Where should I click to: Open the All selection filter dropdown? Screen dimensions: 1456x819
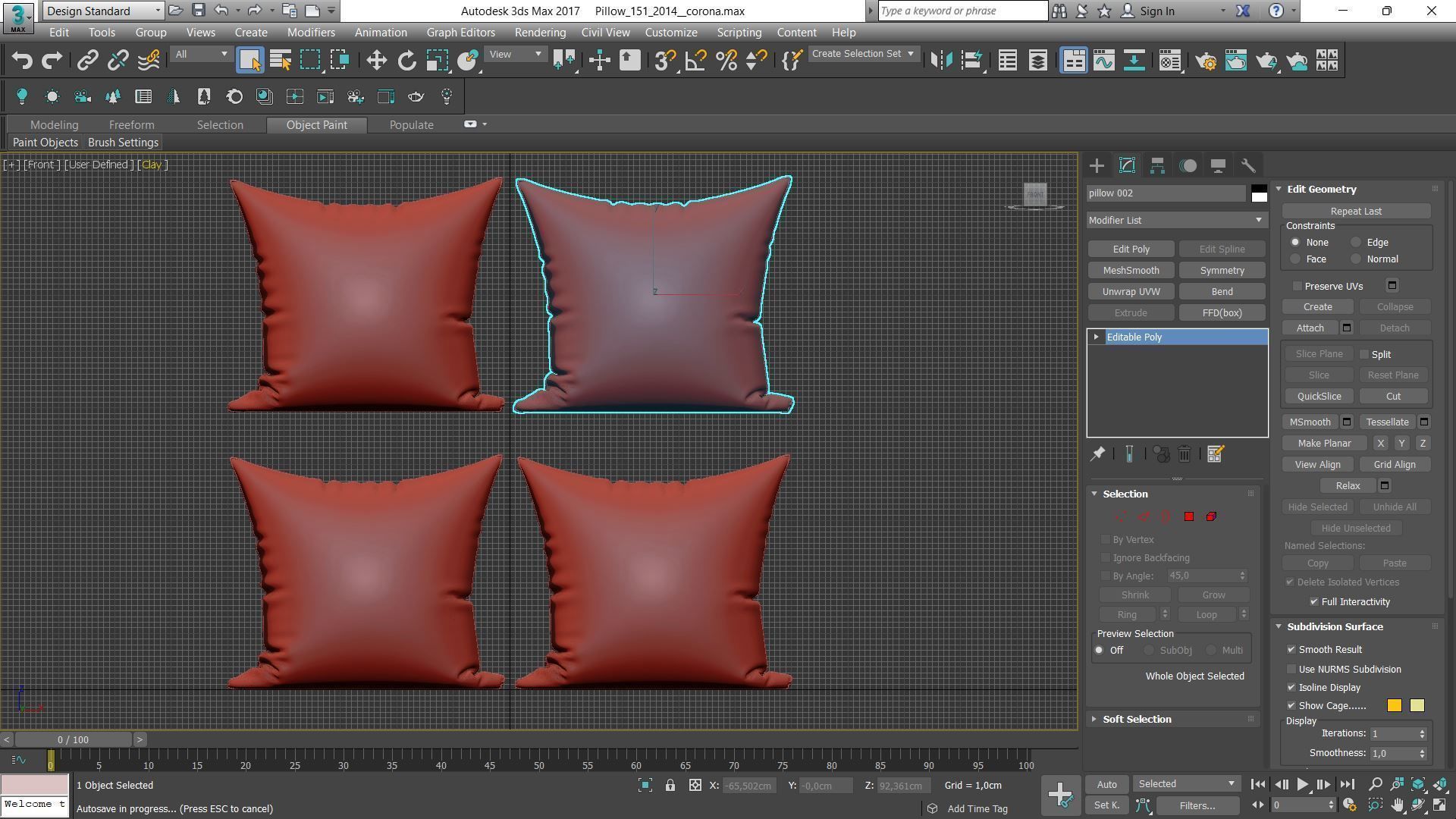pos(200,54)
